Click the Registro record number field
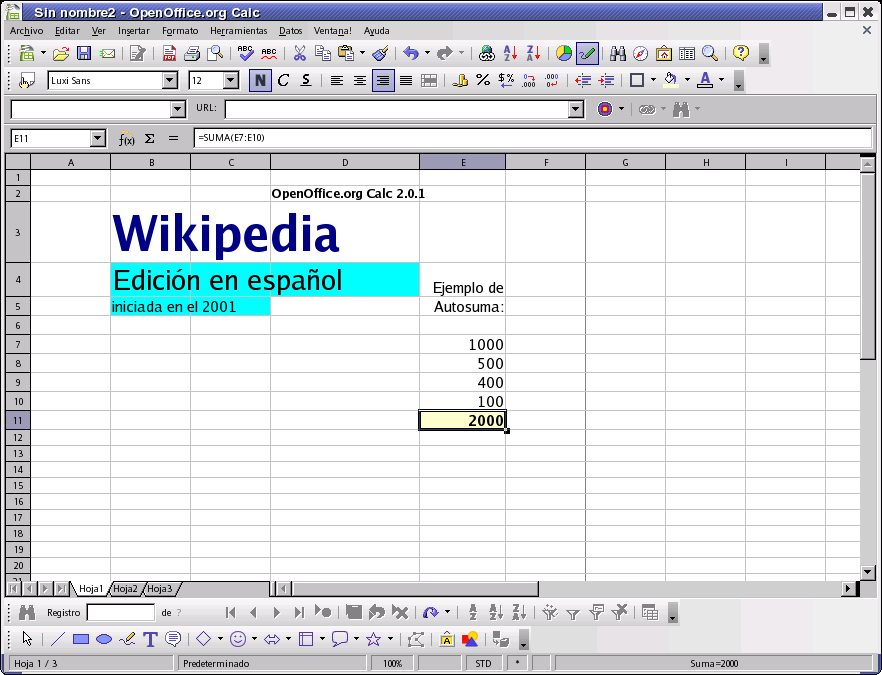Screen dimensions: 882x675 tap(120, 613)
